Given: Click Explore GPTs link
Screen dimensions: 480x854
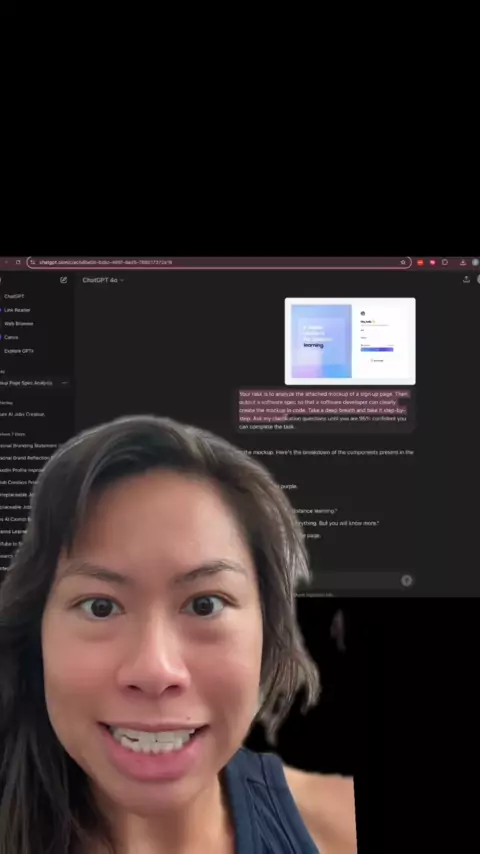Looking at the screenshot, I should point(19,351).
